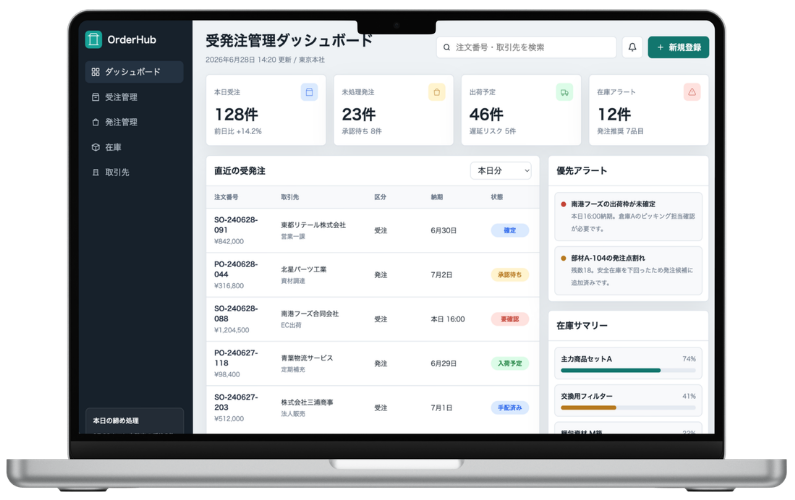Click 北星パーツ工業 in the table
This screenshot has width=795, height=500.
coord(304,269)
